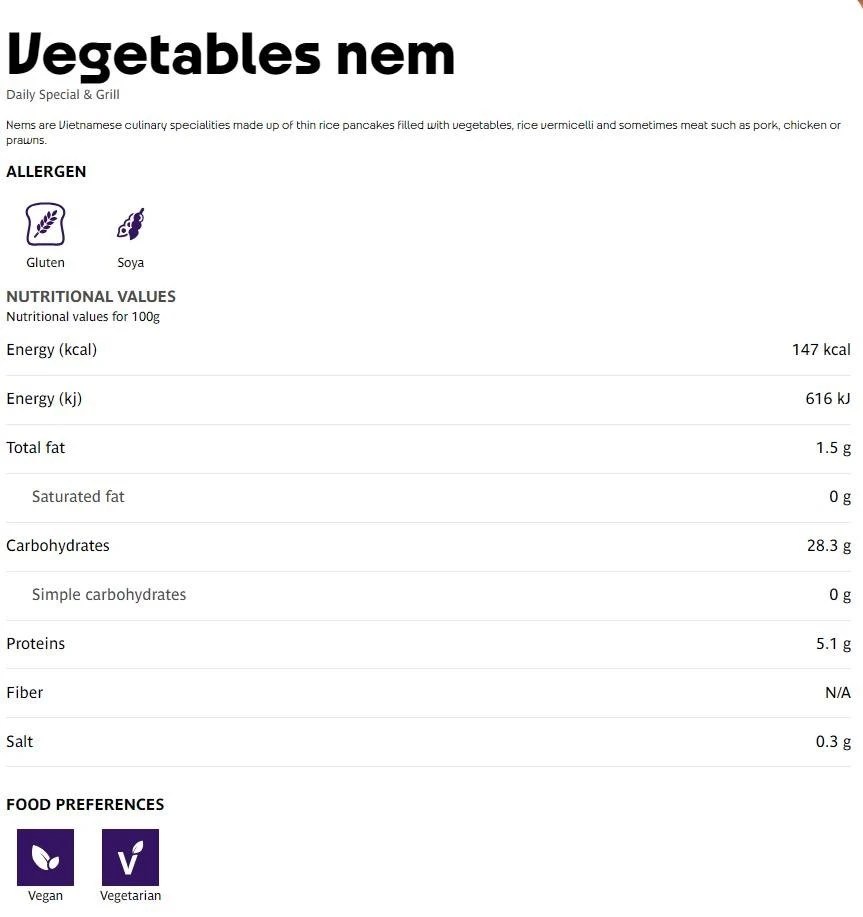Click the Daily Special & Grill category
The image size is (863, 917).
(63, 95)
